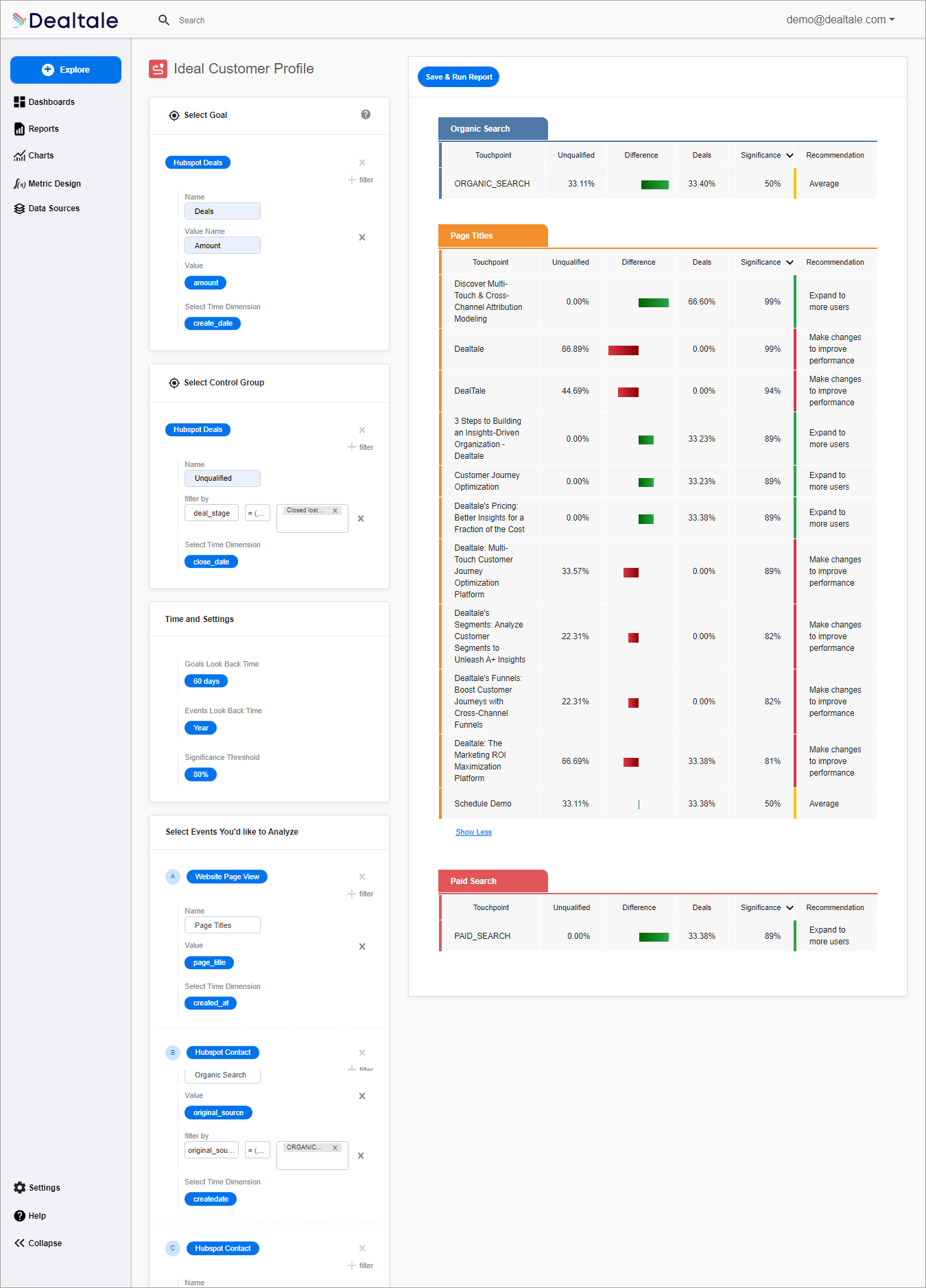Open Settings in sidebar

[x=37, y=1187]
